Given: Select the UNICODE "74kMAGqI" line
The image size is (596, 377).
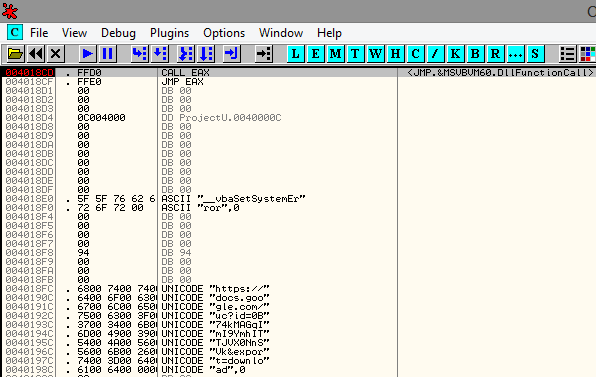Looking at the screenshot, I should tap(216, 325).
